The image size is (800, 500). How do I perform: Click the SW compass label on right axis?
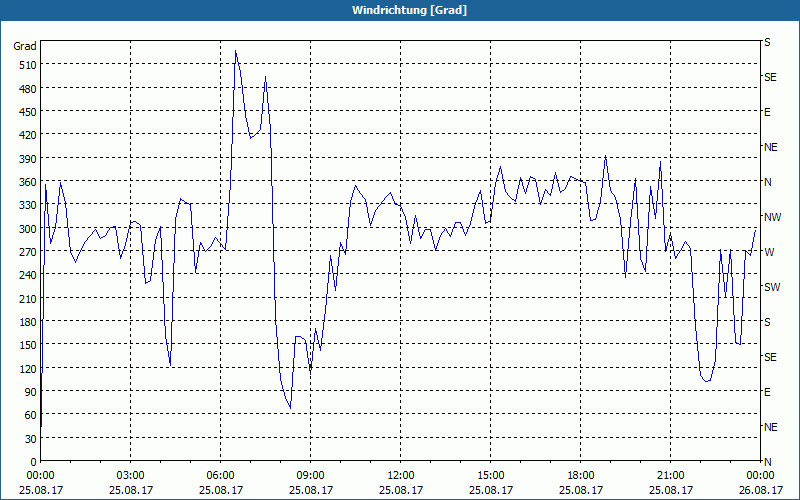coord(772,287)
